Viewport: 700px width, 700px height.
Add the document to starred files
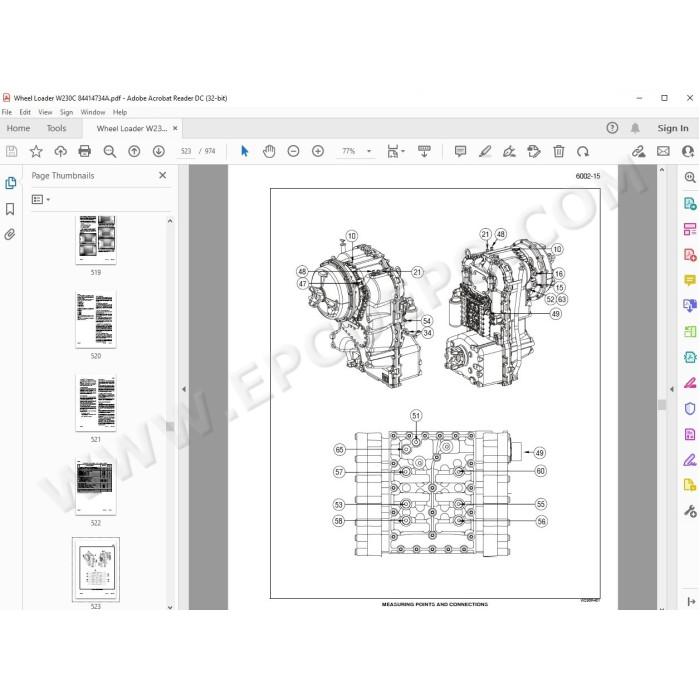click(36, 151)
